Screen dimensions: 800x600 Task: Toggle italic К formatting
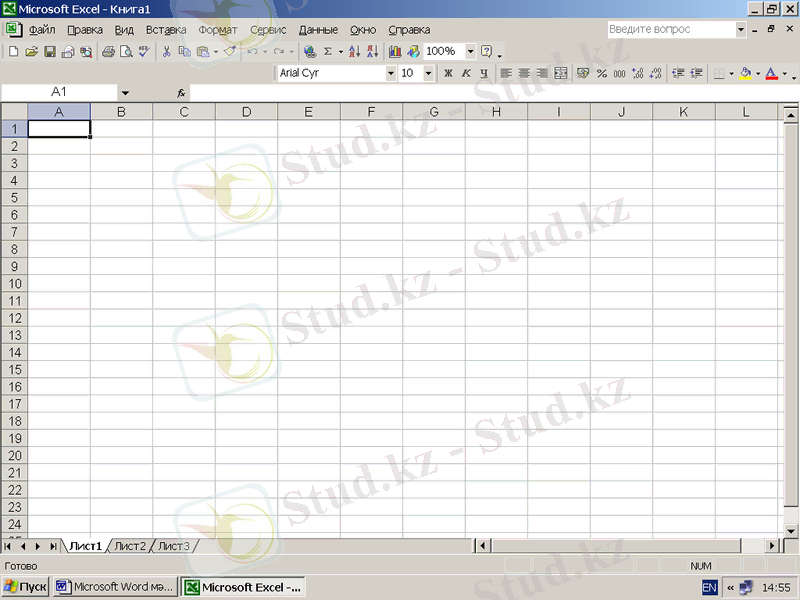click(x=466, y=73)
